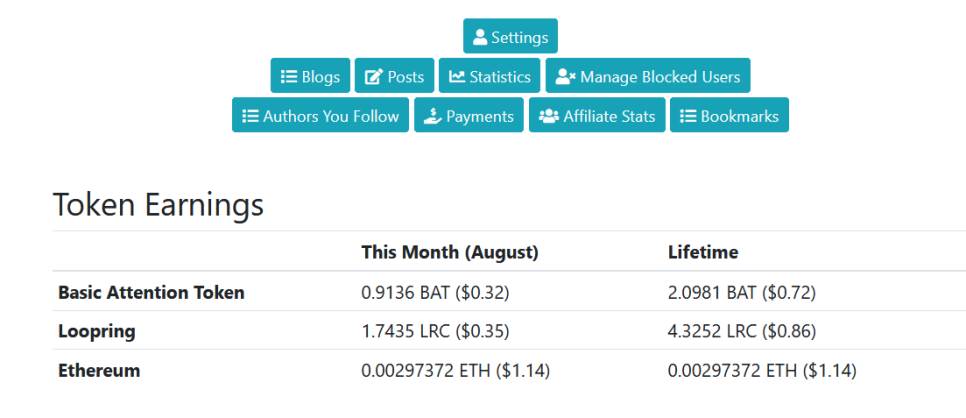Open Manage Blocked Users

tap(648, 76)
